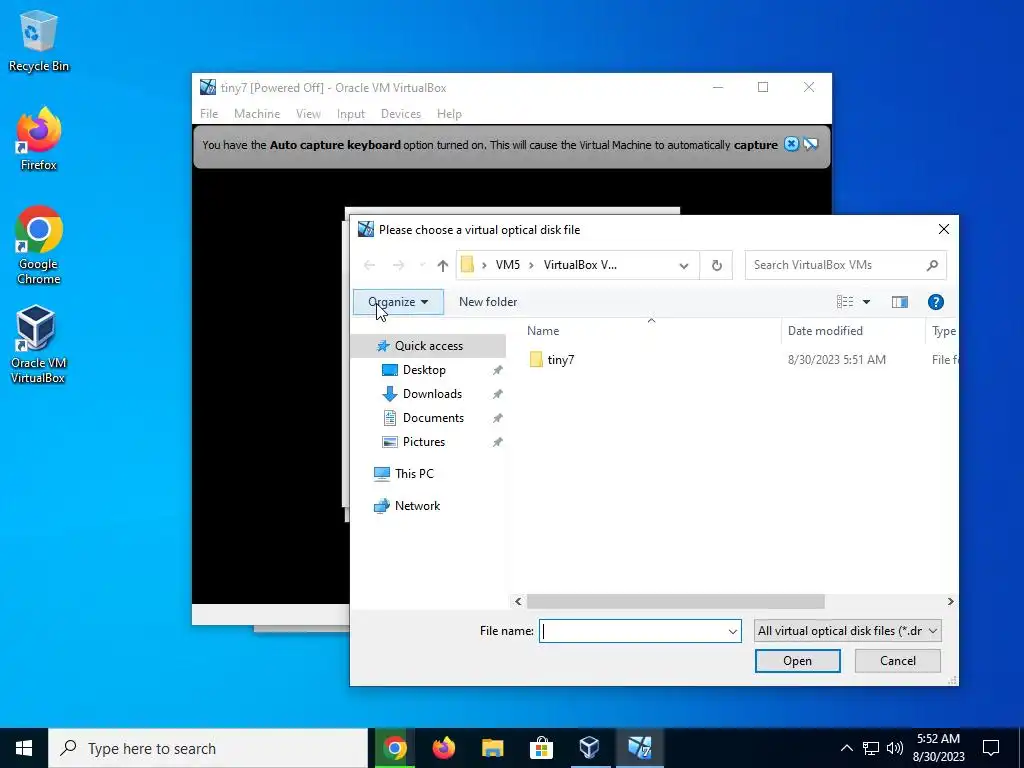Viewport: 1024px width, 768px height.
Task: Click the scroll right arrow of file list
Action: (x=950, y=601)
